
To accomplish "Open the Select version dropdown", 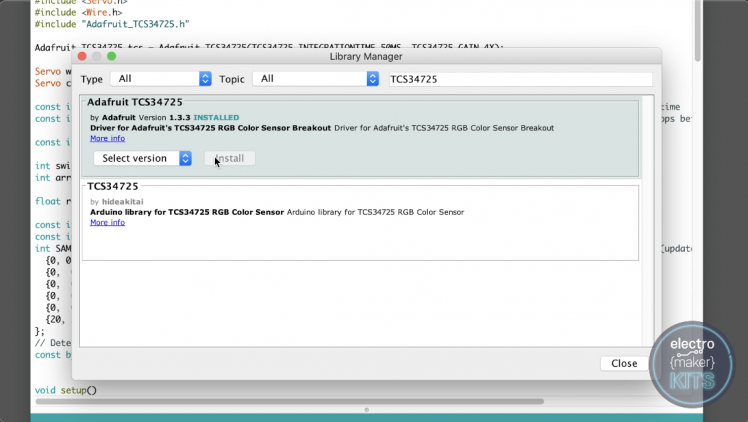I will tap(143, 158).
